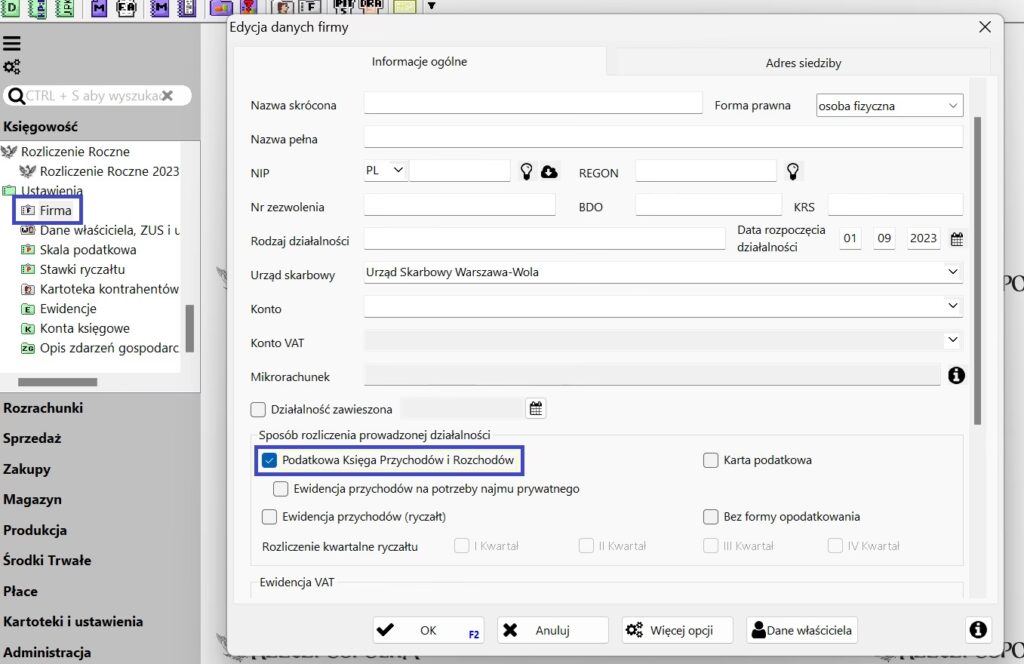Expand the Urząd skarbowy dropdown list
Viewport: 1024px width, 664px height.
click(951, 272)
